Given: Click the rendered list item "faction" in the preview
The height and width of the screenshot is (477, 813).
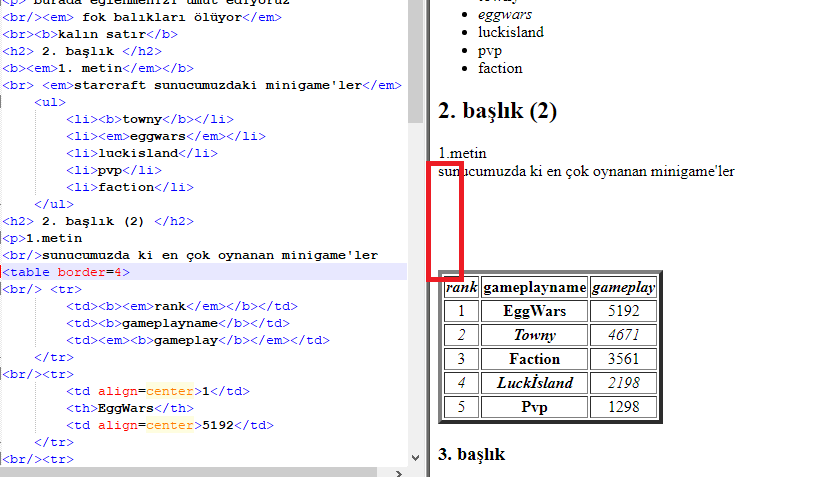Looking at the screenshot, I should (500, 68).
